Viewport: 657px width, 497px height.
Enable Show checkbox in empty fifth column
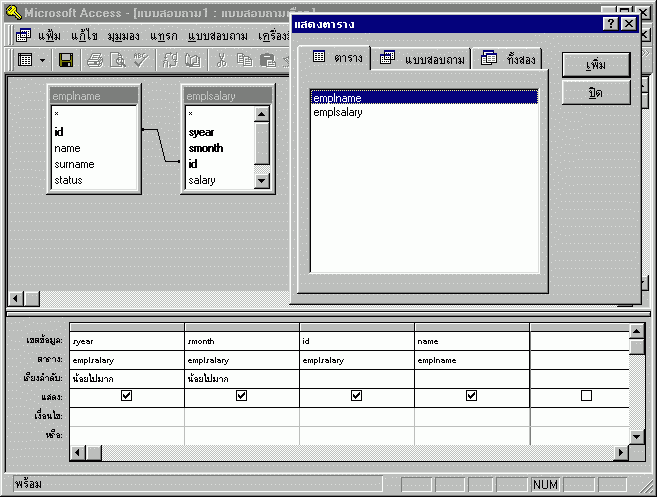pyautogui.click(x=586, y=396)
